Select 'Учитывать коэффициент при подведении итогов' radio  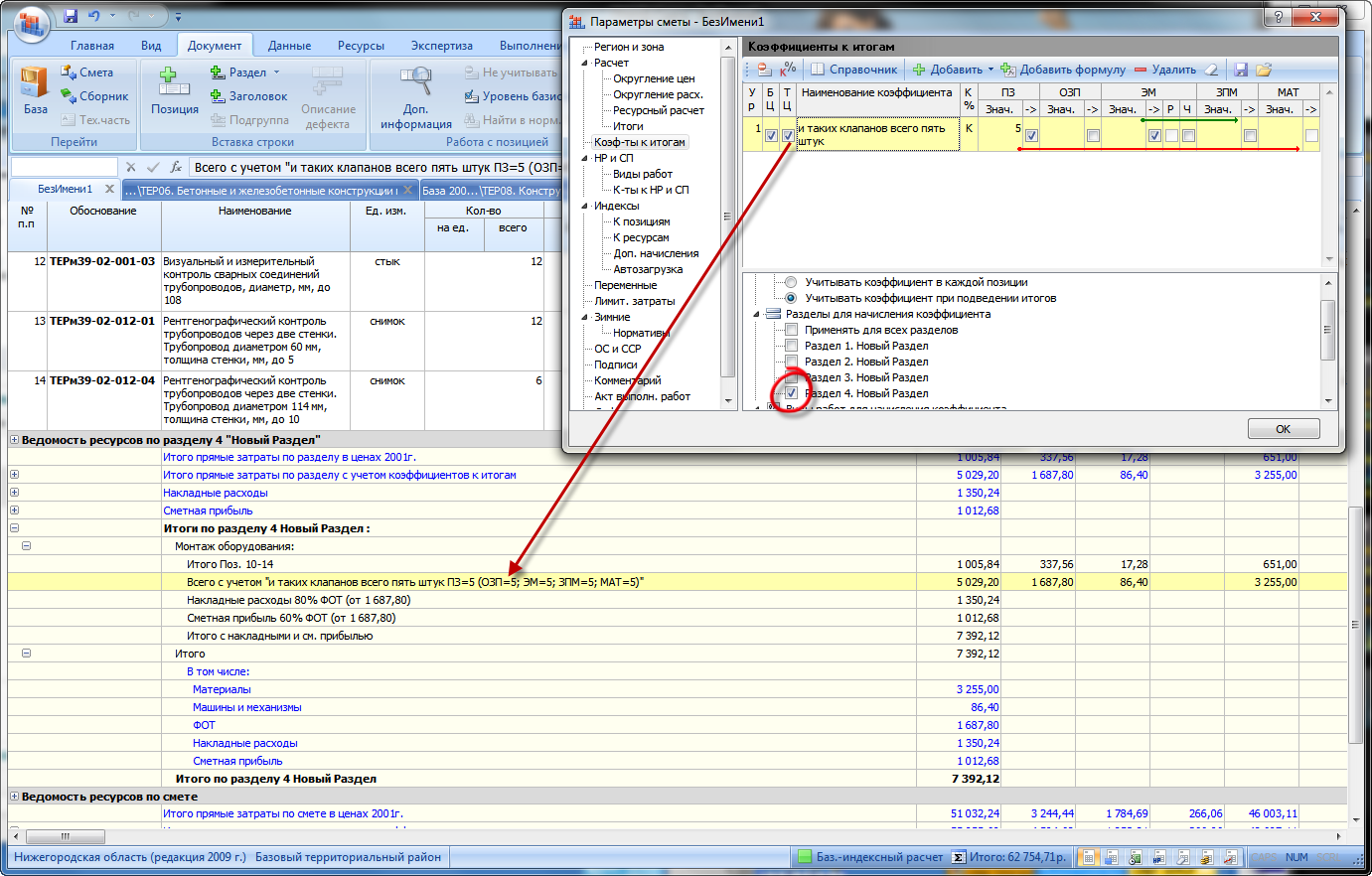791,298
